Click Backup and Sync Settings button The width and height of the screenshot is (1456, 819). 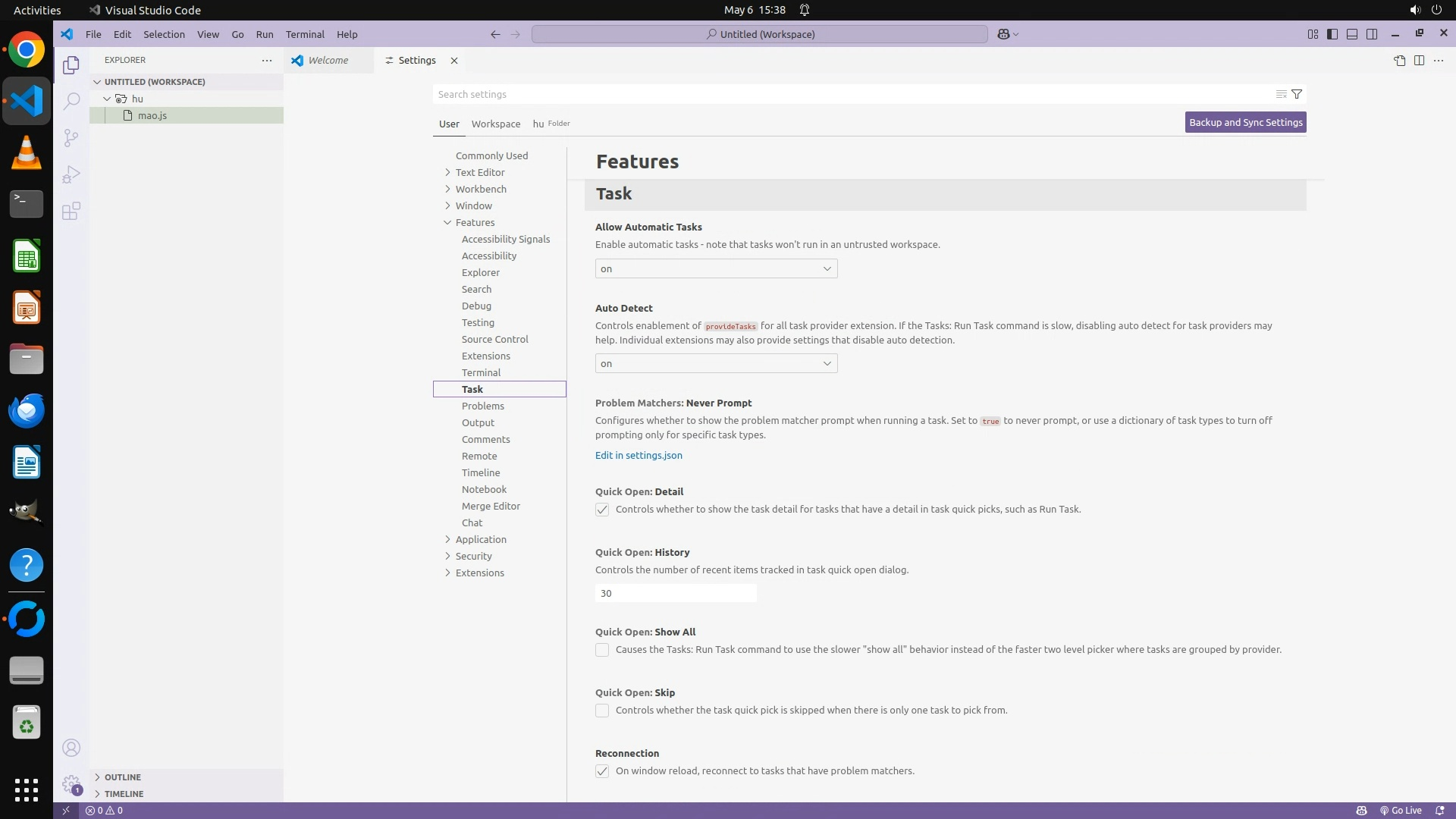[1245, 122]
